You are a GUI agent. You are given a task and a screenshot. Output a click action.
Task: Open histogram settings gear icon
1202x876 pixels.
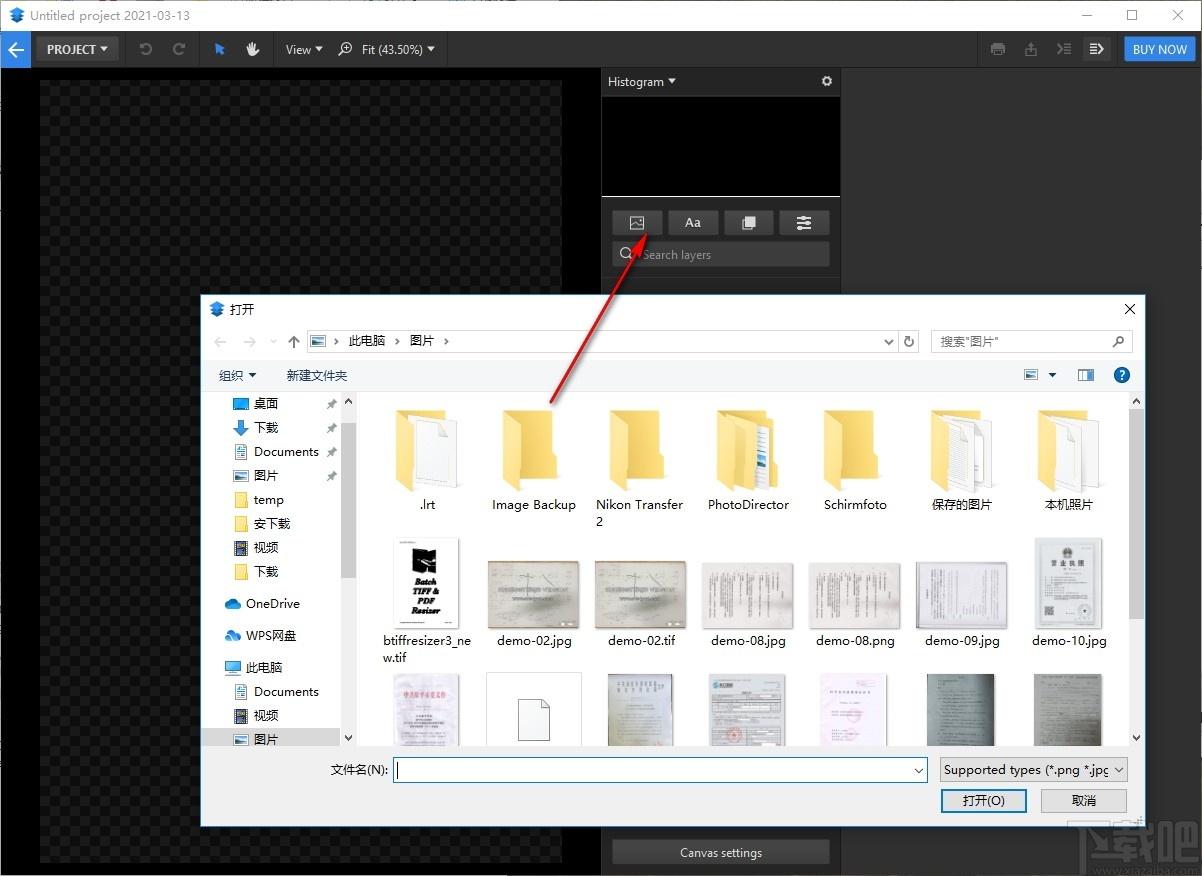tap(827, 81)
